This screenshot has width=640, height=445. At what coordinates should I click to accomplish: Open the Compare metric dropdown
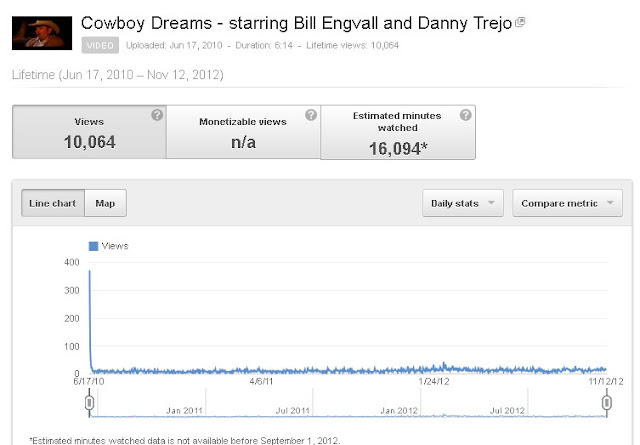click(567, 203)
